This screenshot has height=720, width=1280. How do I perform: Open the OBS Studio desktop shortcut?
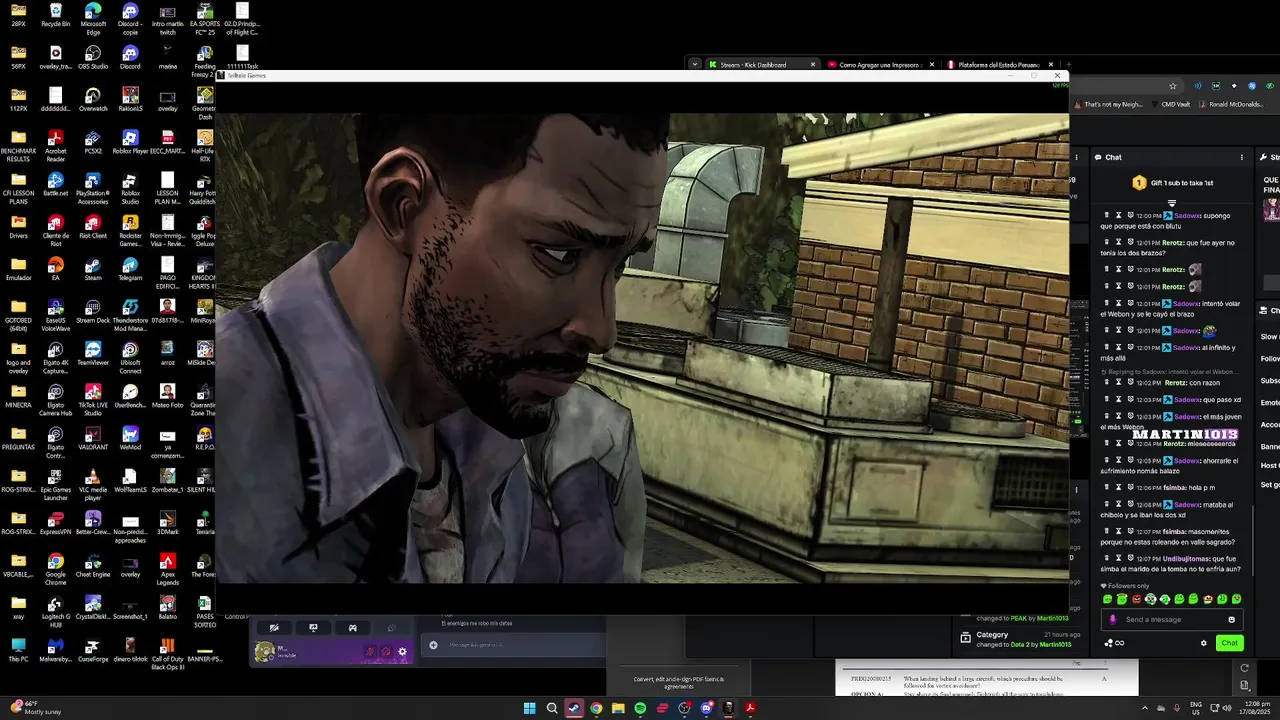(93, 58)
